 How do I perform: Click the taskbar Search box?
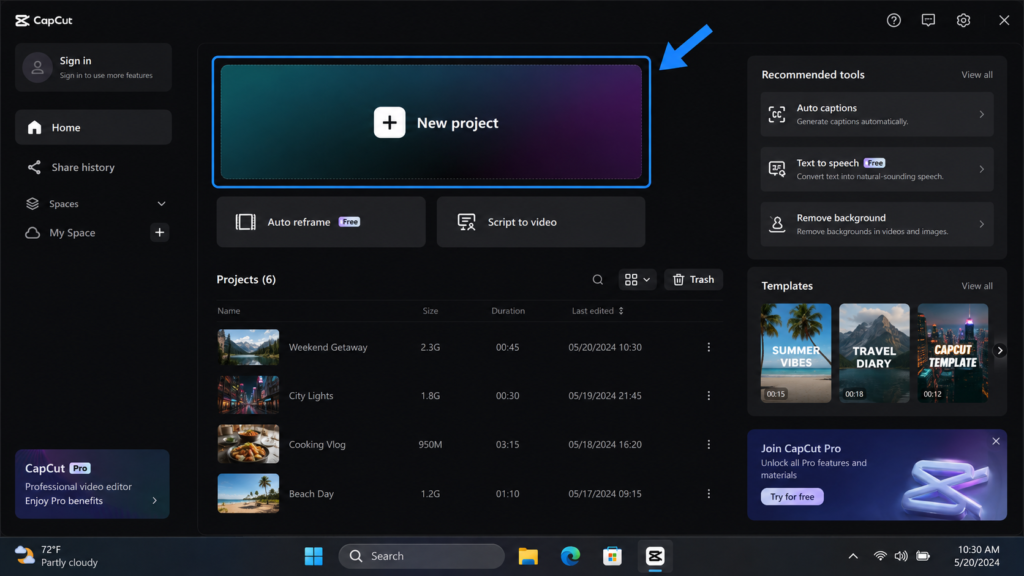[421, 556]
